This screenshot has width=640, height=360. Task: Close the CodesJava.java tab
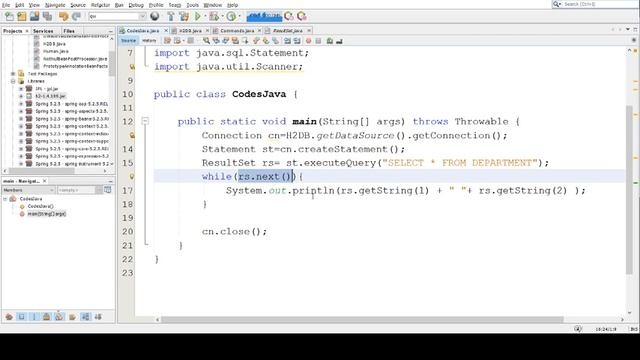pos(166,31)
